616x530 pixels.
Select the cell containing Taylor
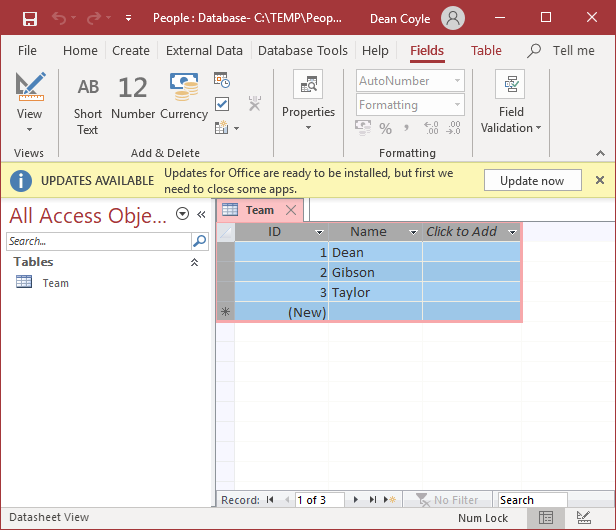click(375, 292)
